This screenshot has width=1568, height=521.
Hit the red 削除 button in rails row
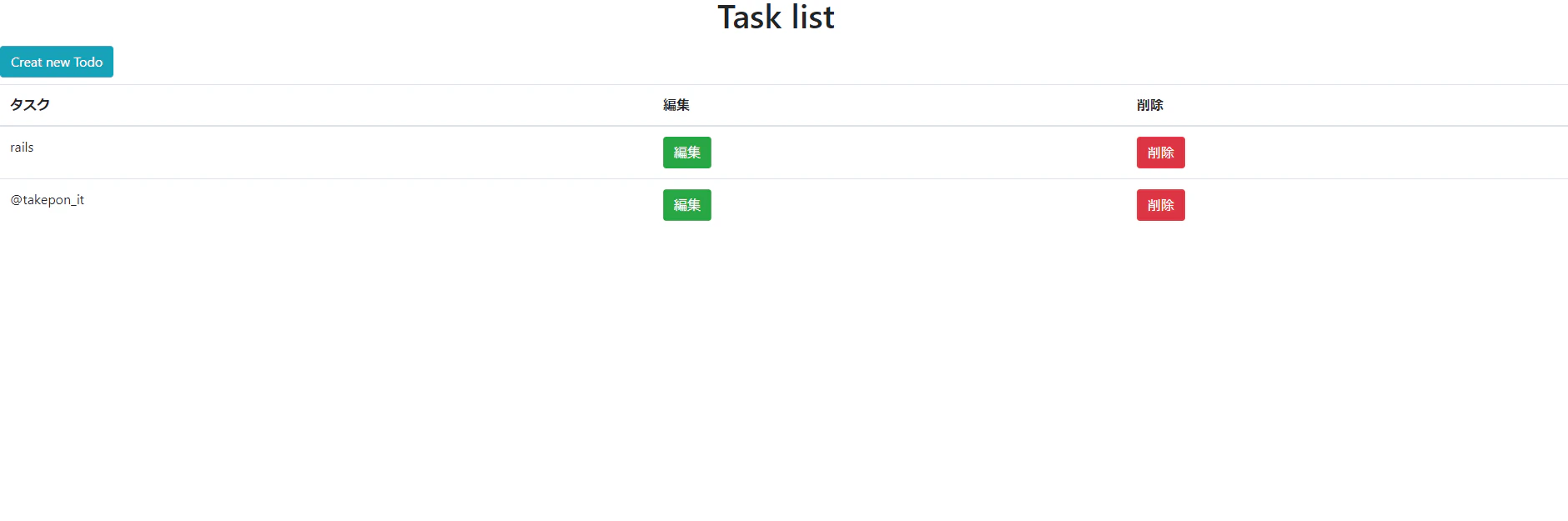1161,153
